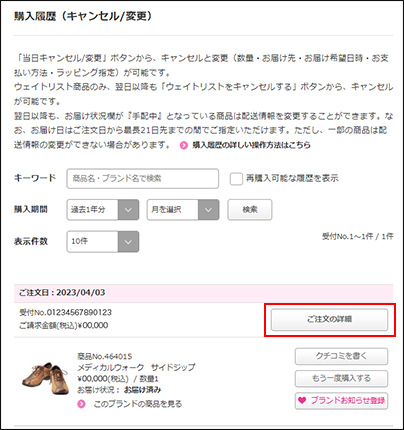Focus the 商品名・ブランド名で検索 keyword field
Viewport: 404px width, 430px height.
143,179
